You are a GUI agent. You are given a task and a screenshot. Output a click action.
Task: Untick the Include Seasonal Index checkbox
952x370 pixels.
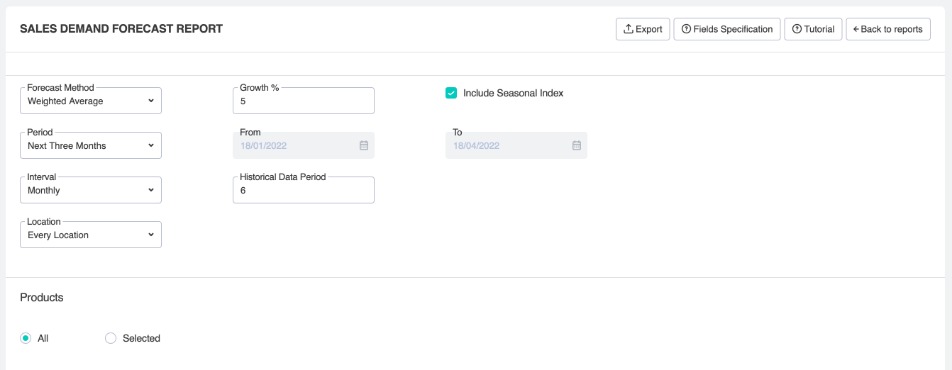[x=451, y=93]
